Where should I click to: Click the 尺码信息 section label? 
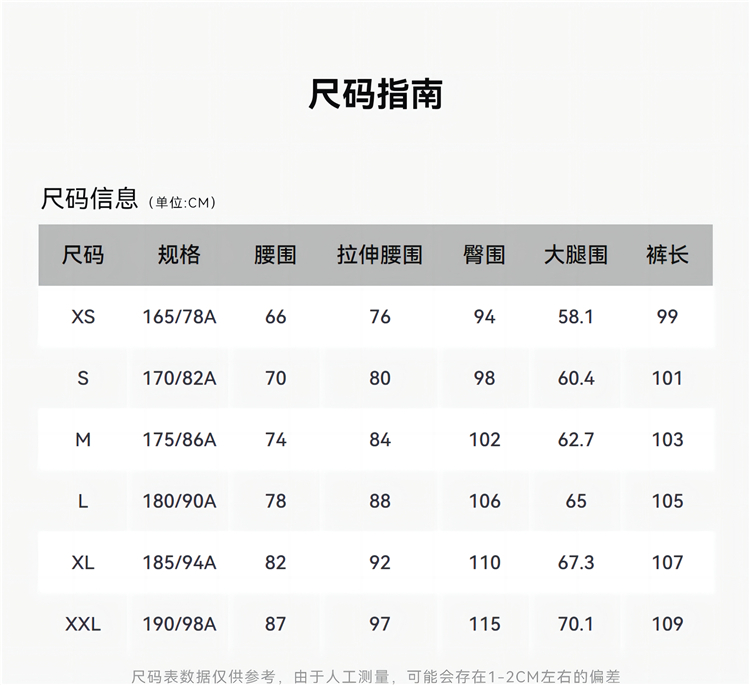pos(89,198)
